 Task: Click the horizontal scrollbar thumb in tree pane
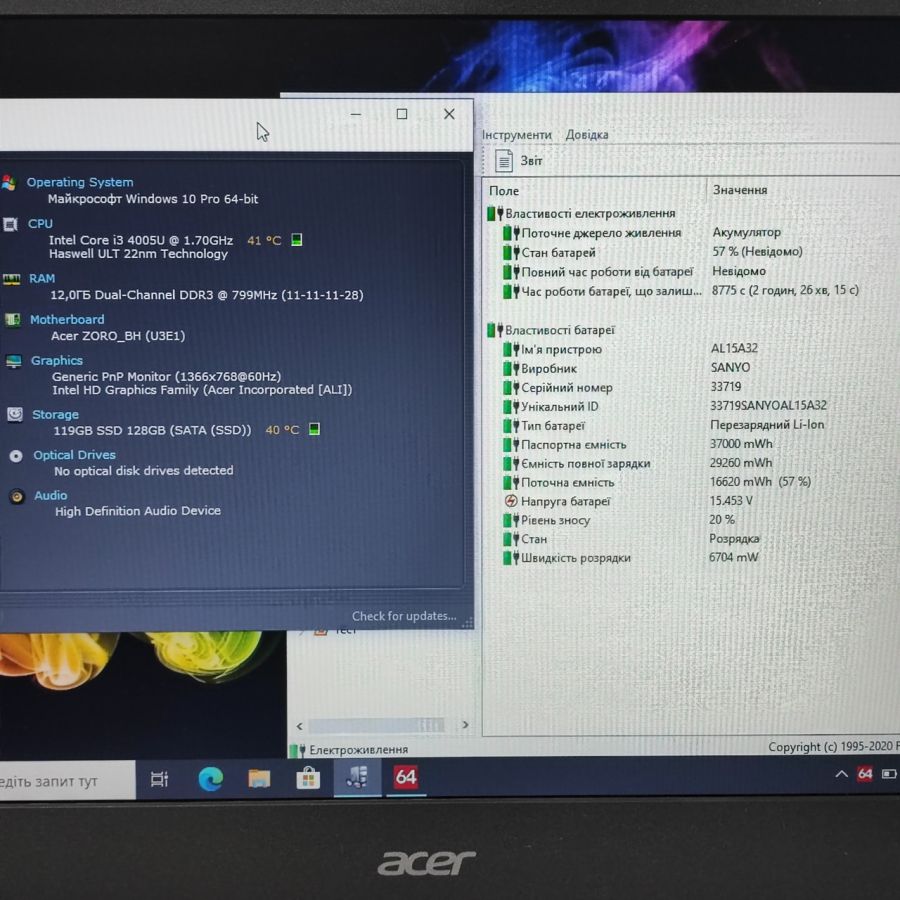(x=377, y=726)
